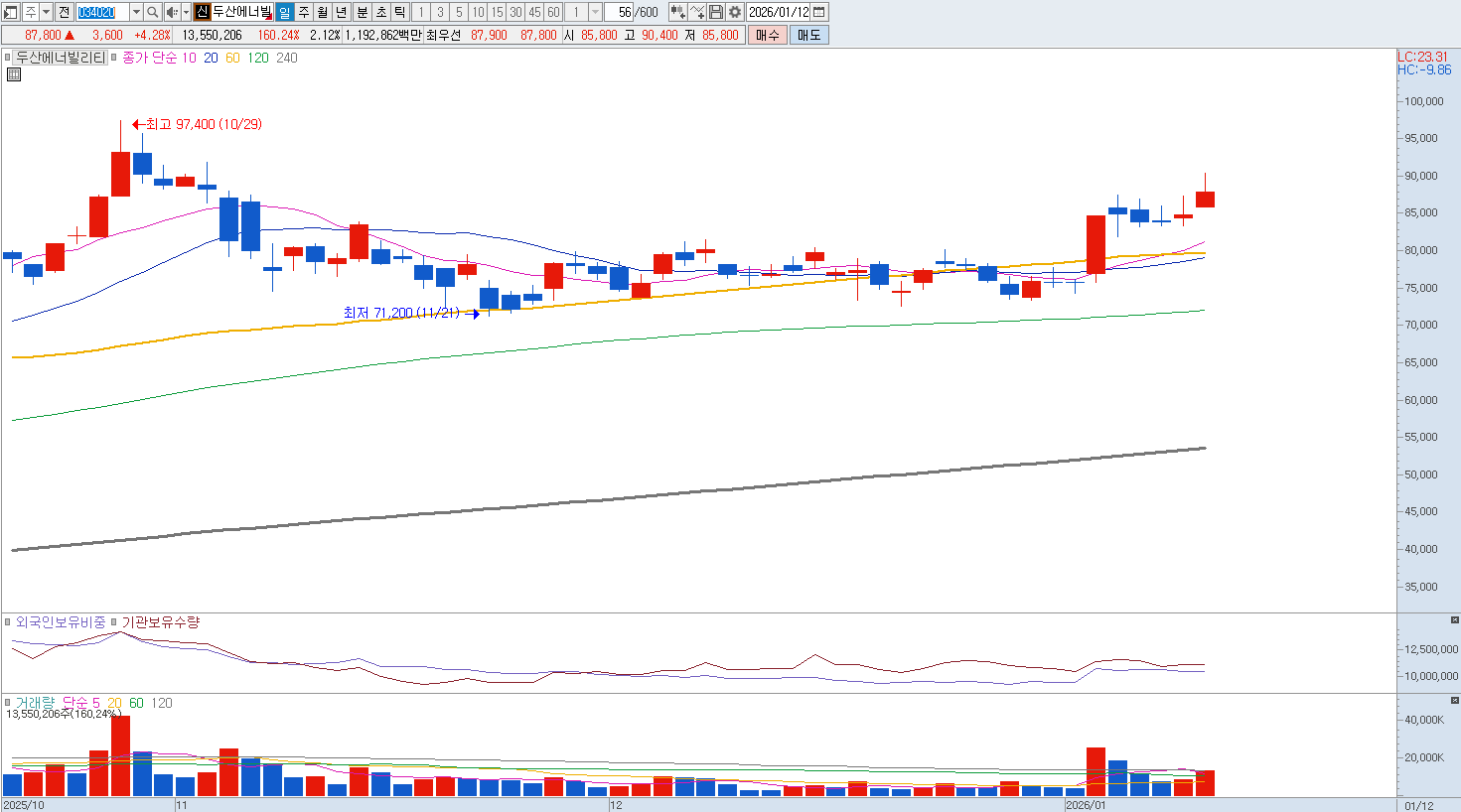The height and width of the screenshot is (812, 1461).
Task: Open chart settings gear icon
Action: [x=734, y=12]
